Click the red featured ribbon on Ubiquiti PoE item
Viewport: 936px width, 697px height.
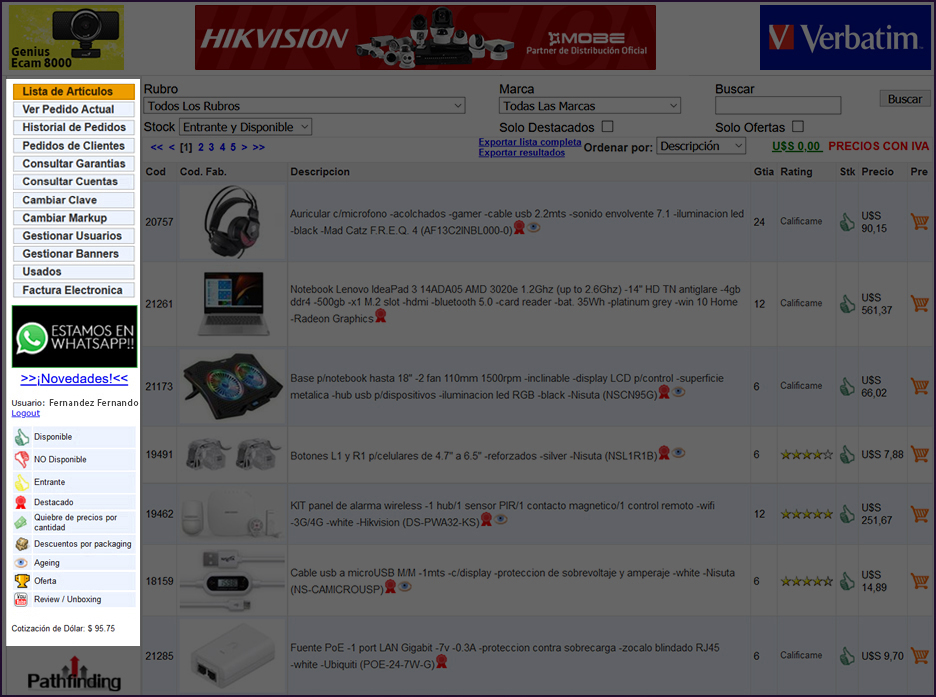coord(441,662)
